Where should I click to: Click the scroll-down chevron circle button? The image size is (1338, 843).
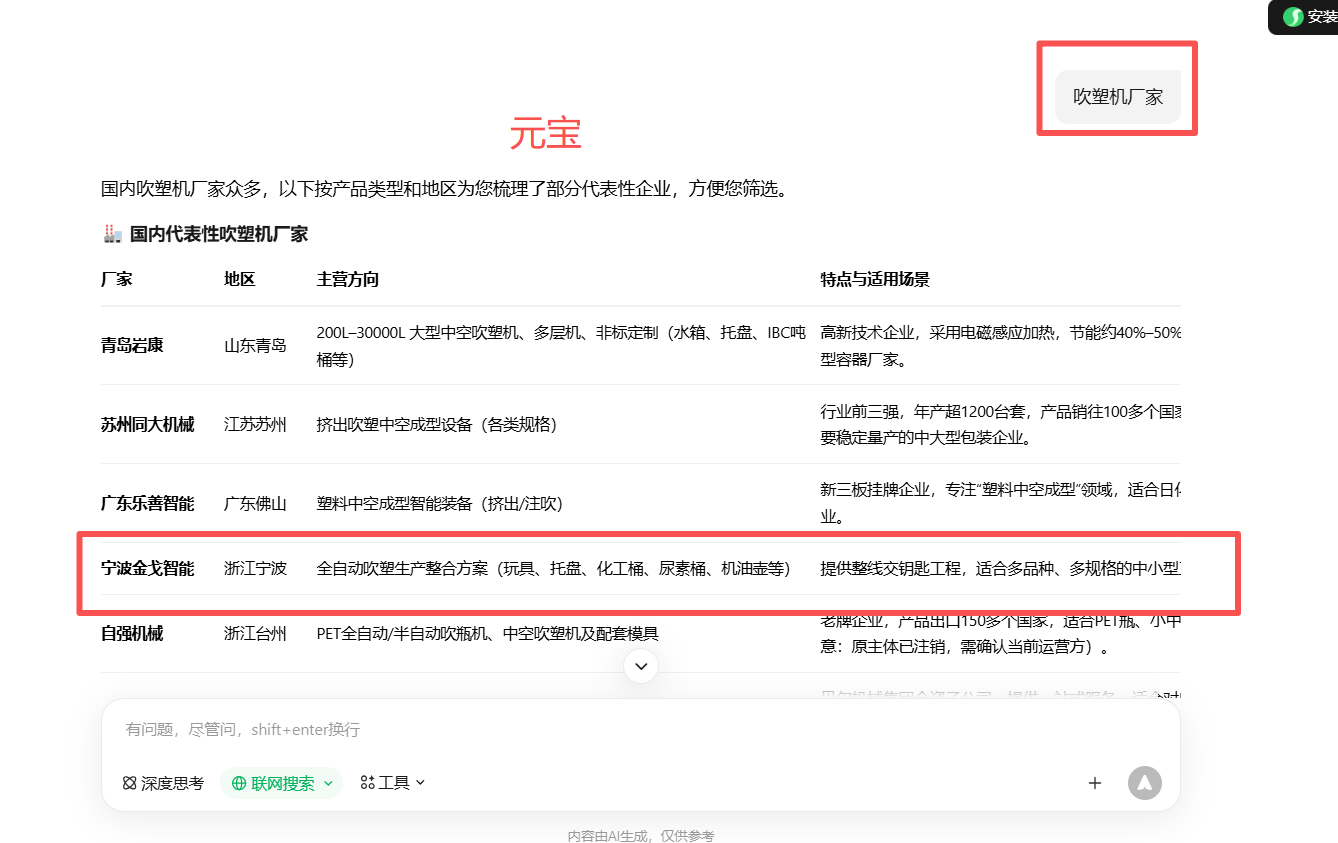point(641,666)
